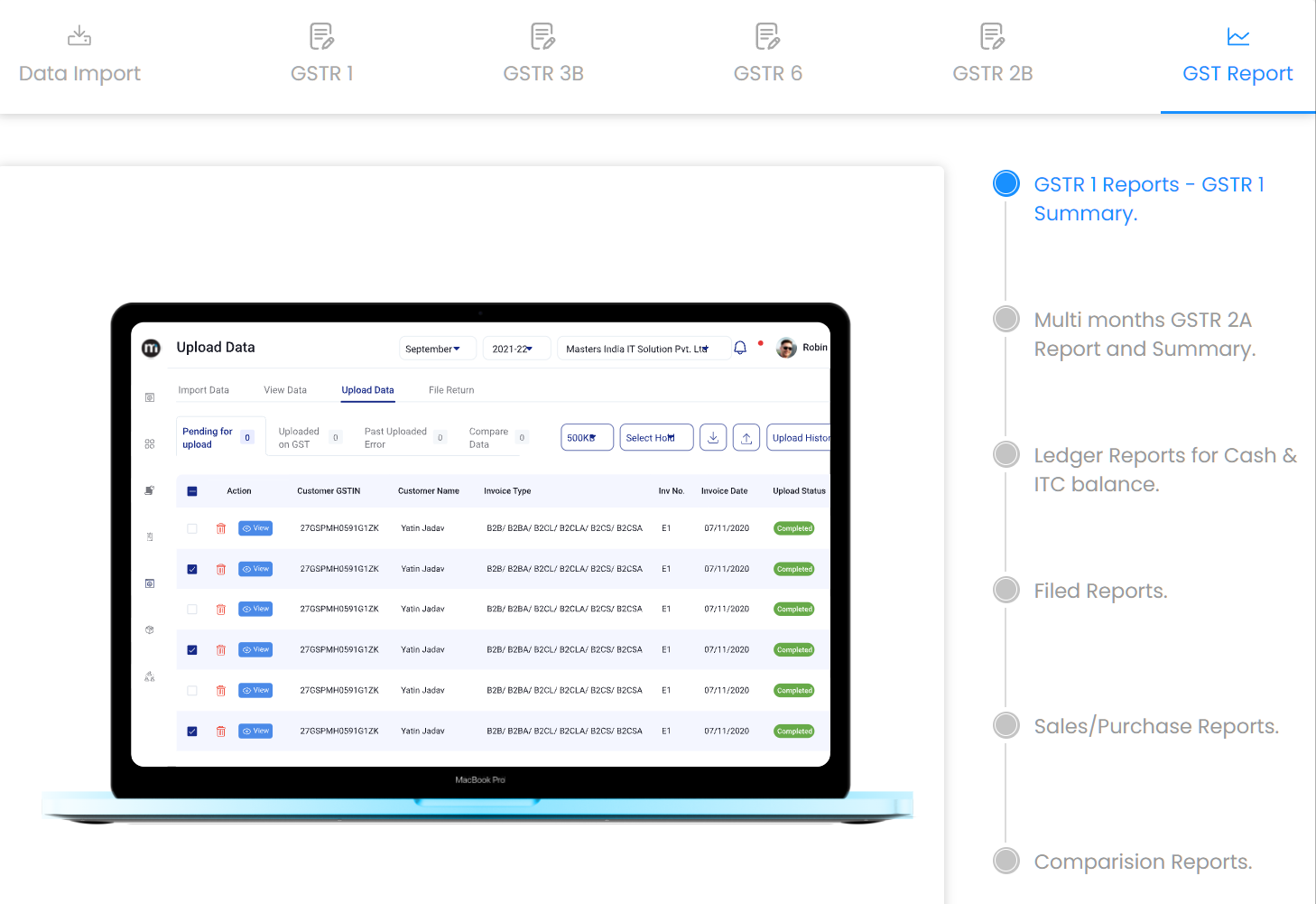Click Robin's profile avatar
This screenshot has height=904, width=1316.
coord(786,348)
